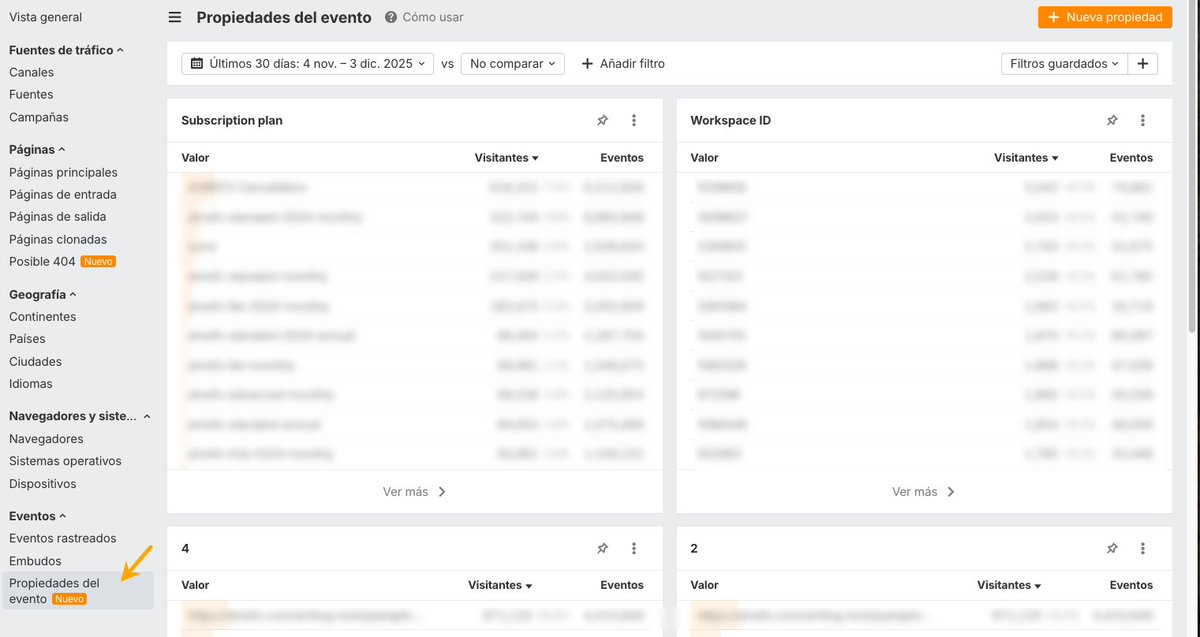
Task: Click Valor column header in Subscription plan
Action: 195,158
